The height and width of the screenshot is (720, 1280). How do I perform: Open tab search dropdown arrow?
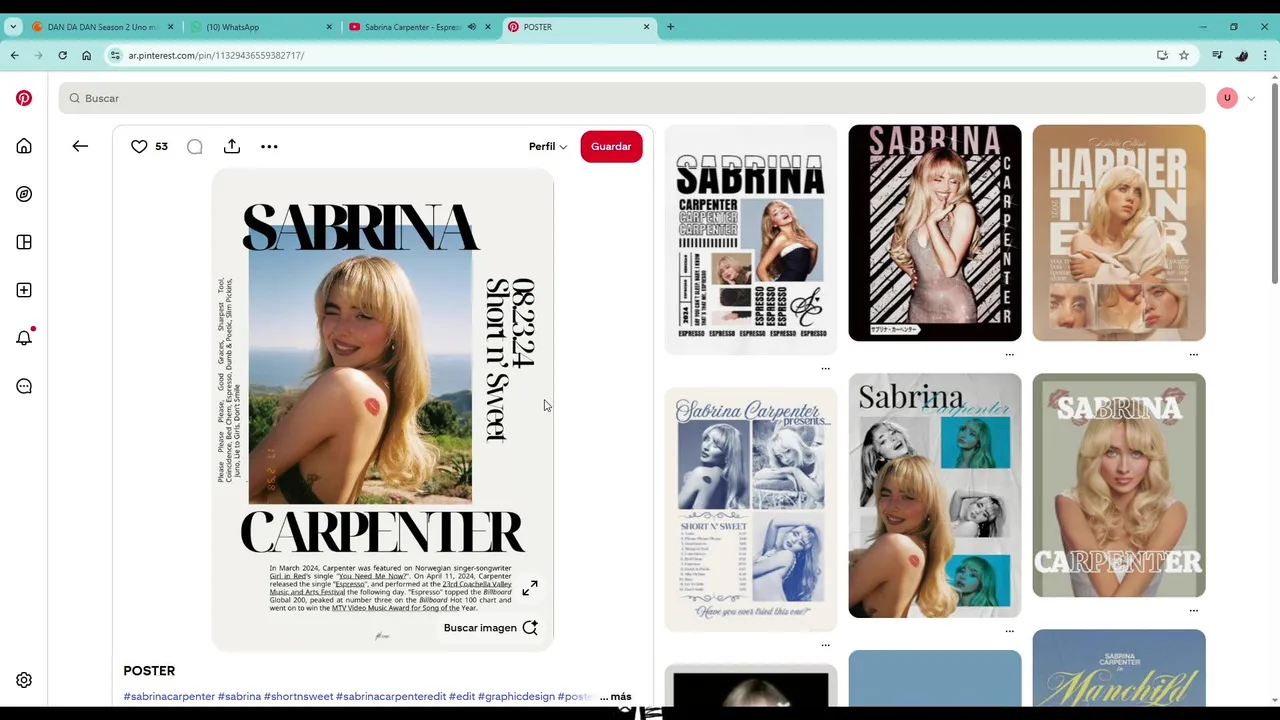12,27
